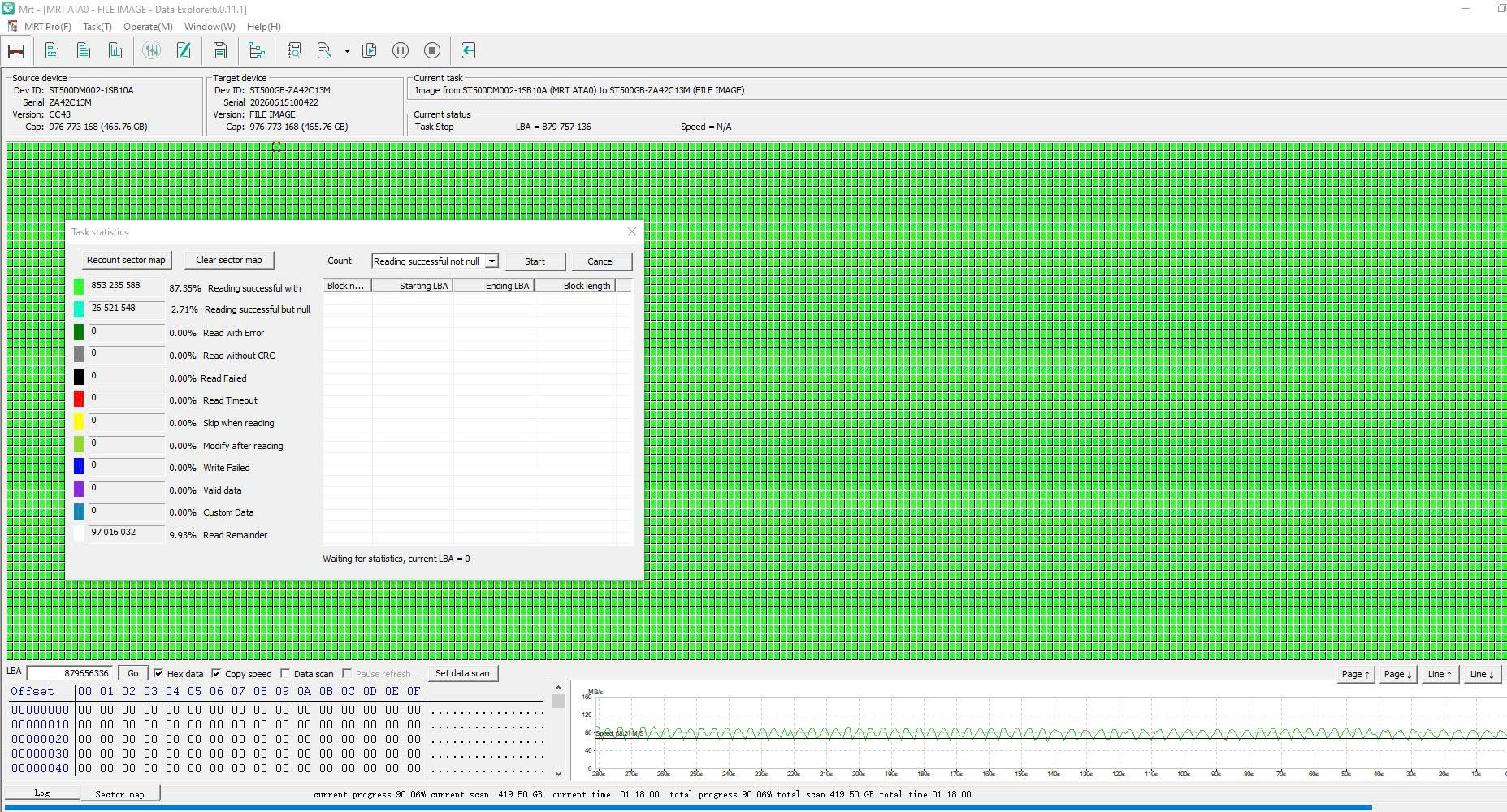Image resolution: width=1507 pixels, height=812 pixels.
Task: Click the Go button next to LBA
Action: coord(133,673)
